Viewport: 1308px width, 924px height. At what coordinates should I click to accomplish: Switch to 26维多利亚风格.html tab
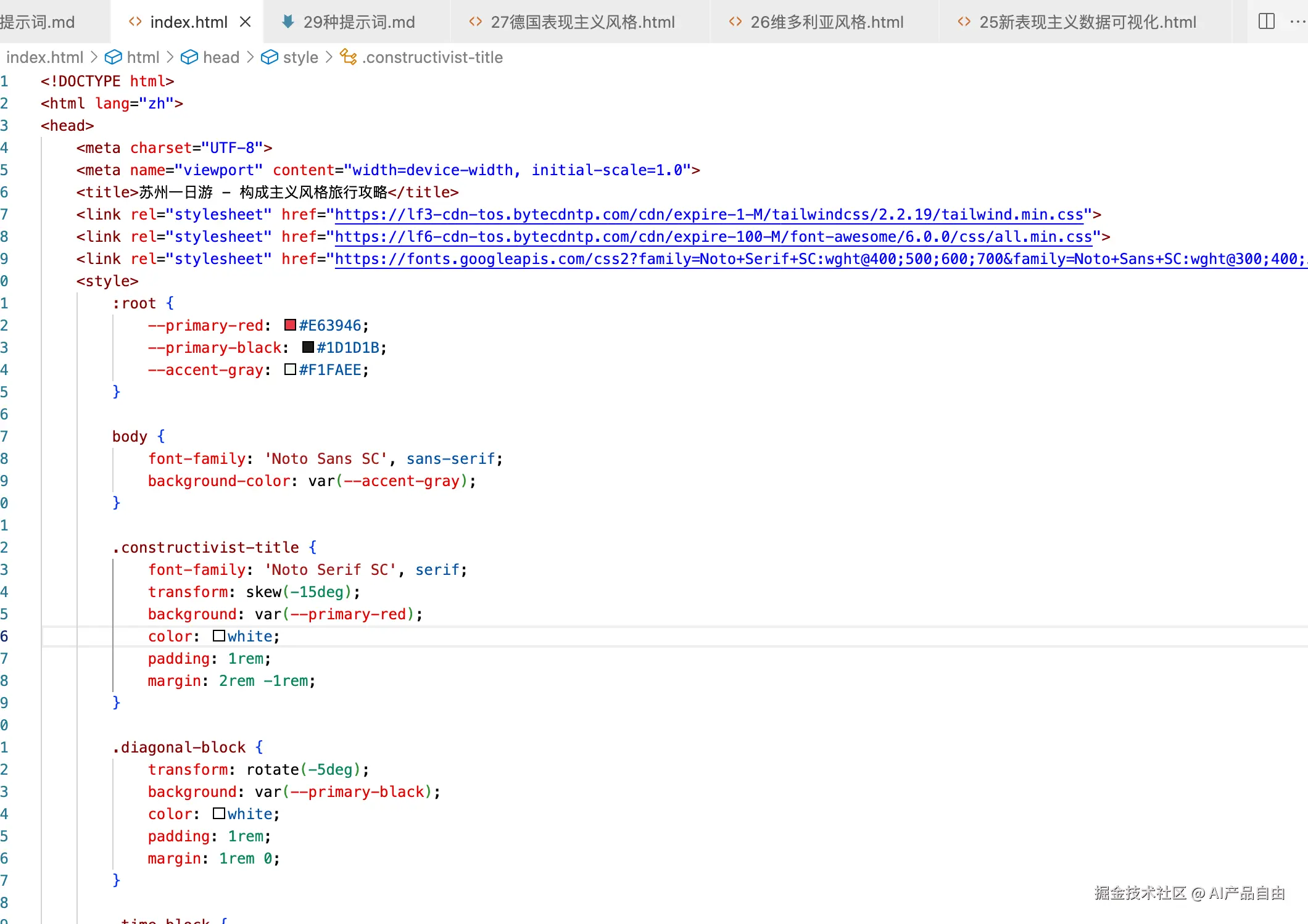826,22
